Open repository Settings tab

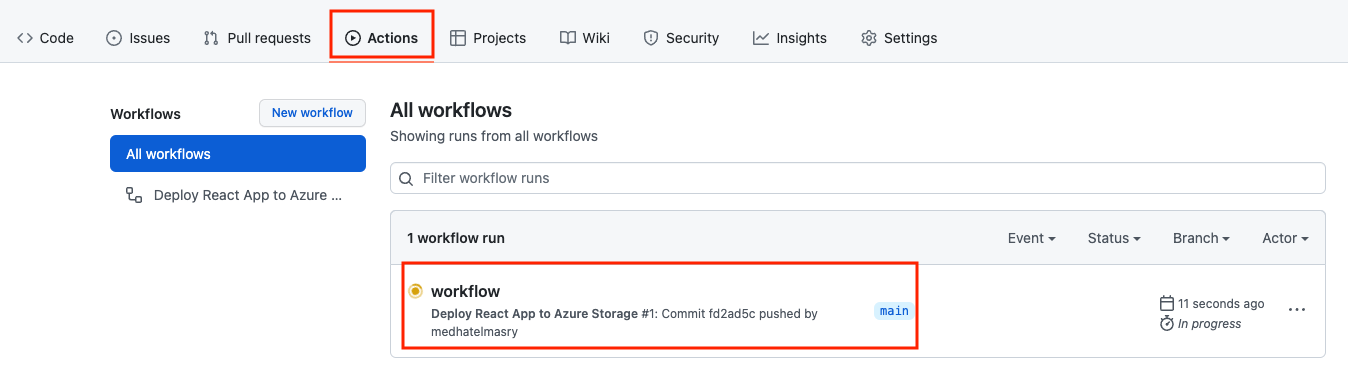[x=899, y=38]
